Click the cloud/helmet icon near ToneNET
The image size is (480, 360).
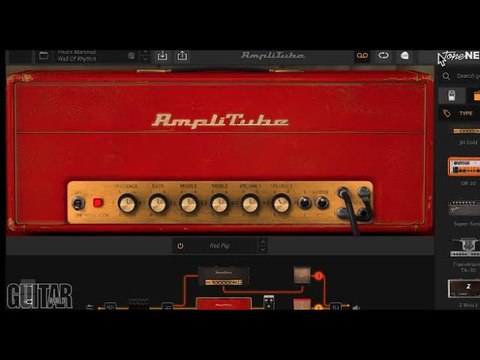click(405, 56)
